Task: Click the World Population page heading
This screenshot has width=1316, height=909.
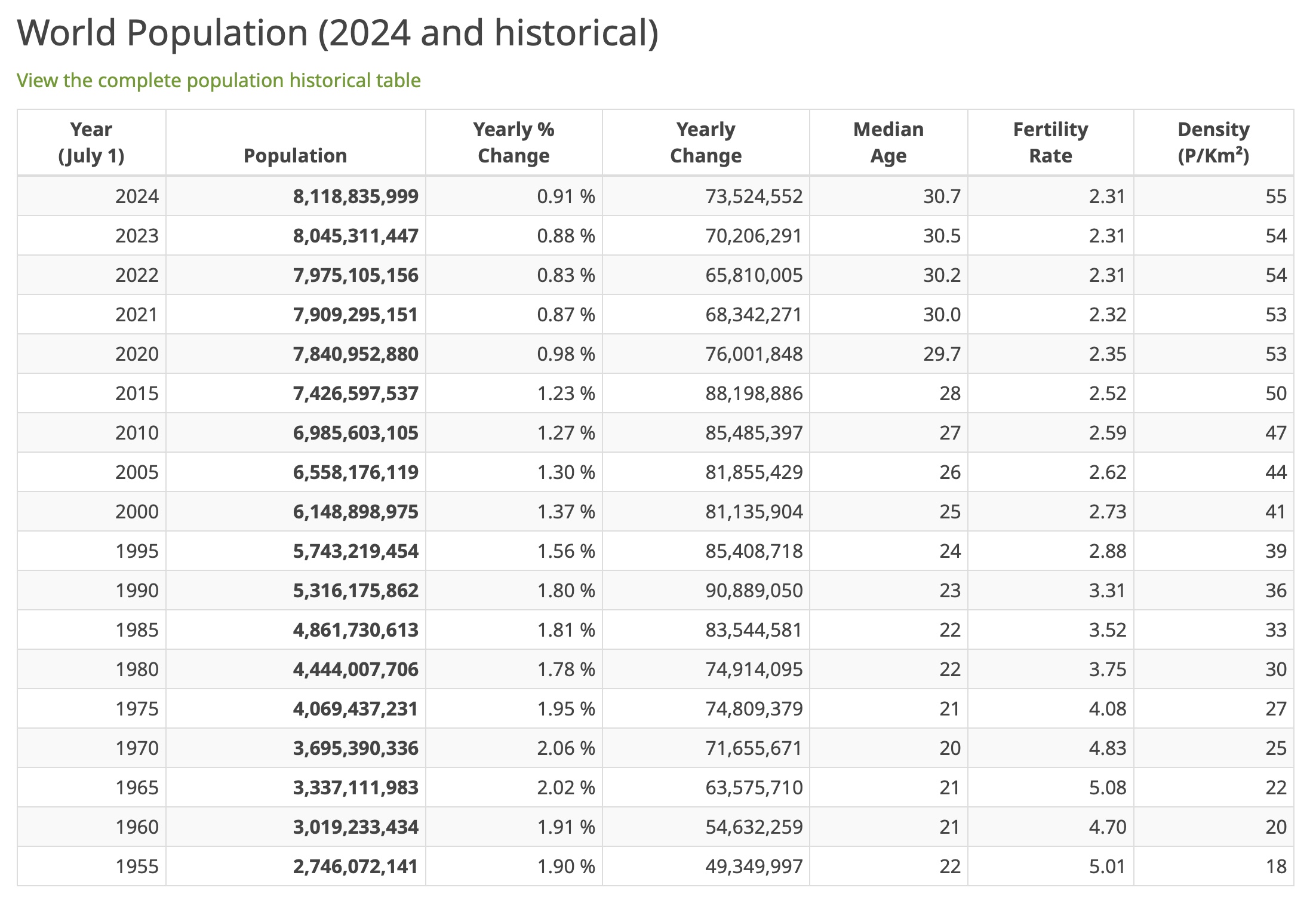Action: pyautogui.click(x=337, y=33)
